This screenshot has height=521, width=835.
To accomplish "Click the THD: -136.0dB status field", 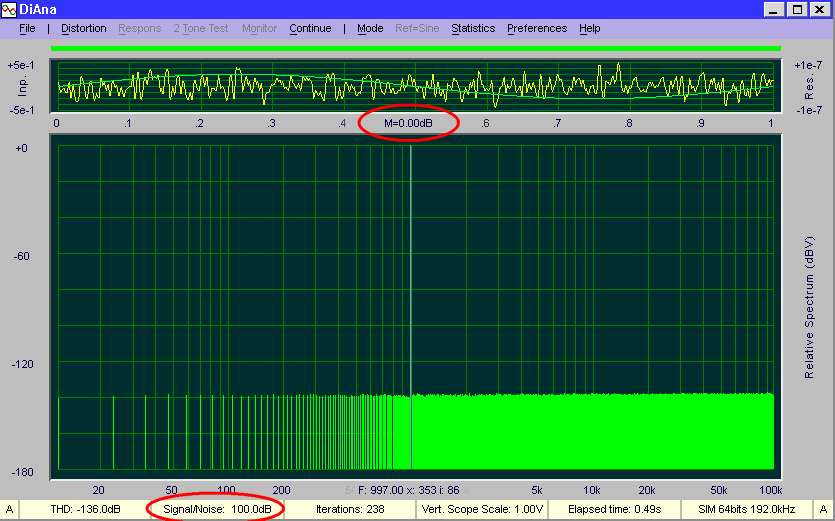I will 85,509.
